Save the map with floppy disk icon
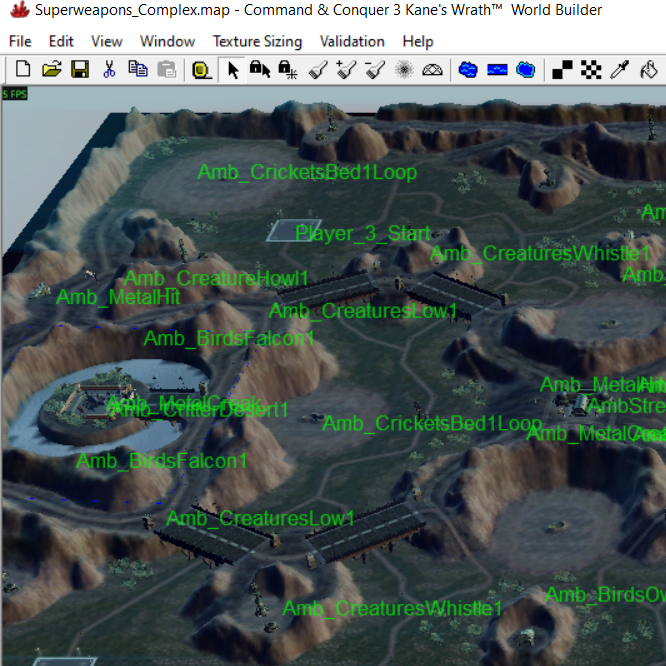The width and height of the screenshot is (666, 666). pyautogui.click(x=80, y=69)
